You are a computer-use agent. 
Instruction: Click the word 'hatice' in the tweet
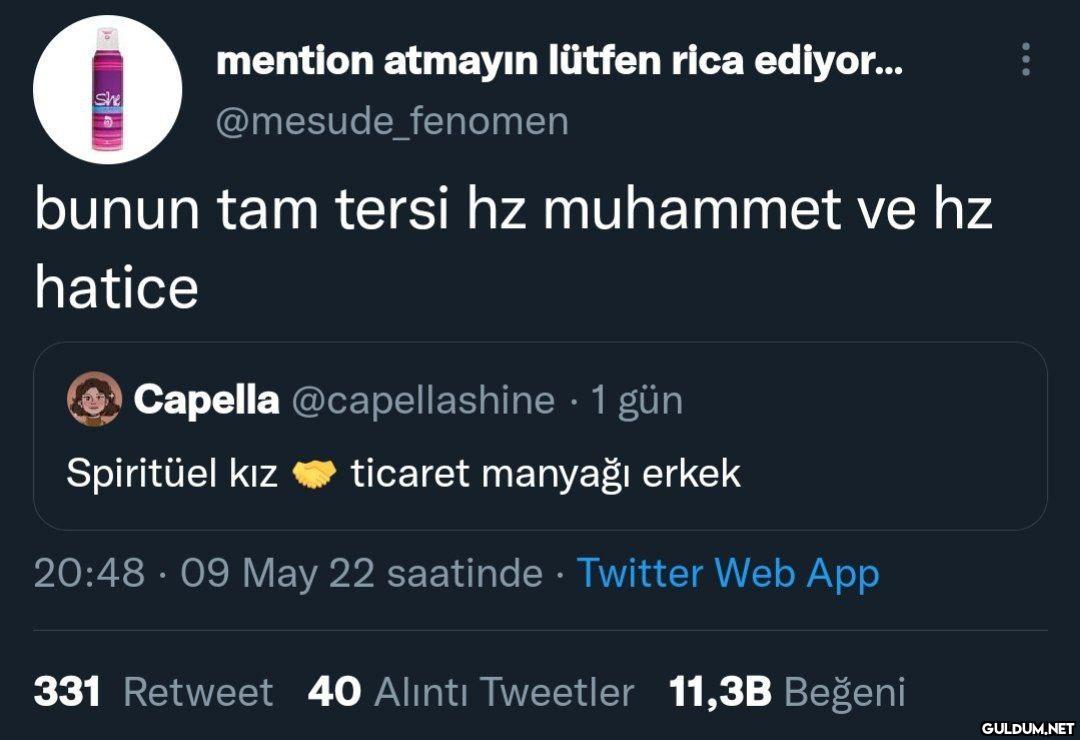pos(116,288)
